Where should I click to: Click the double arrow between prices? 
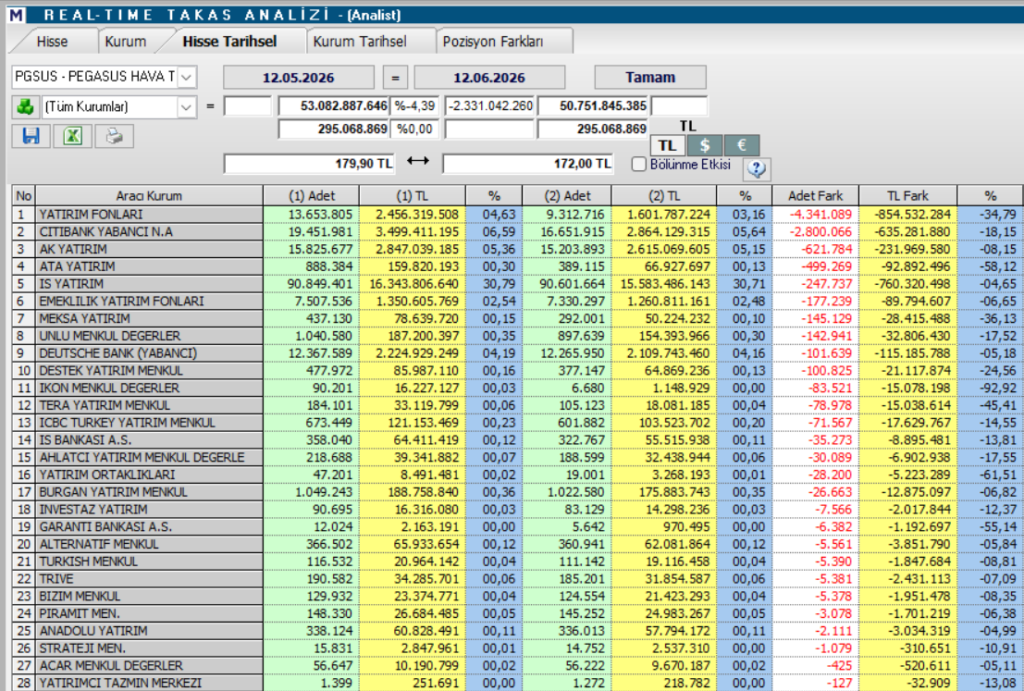coord(418,160)
